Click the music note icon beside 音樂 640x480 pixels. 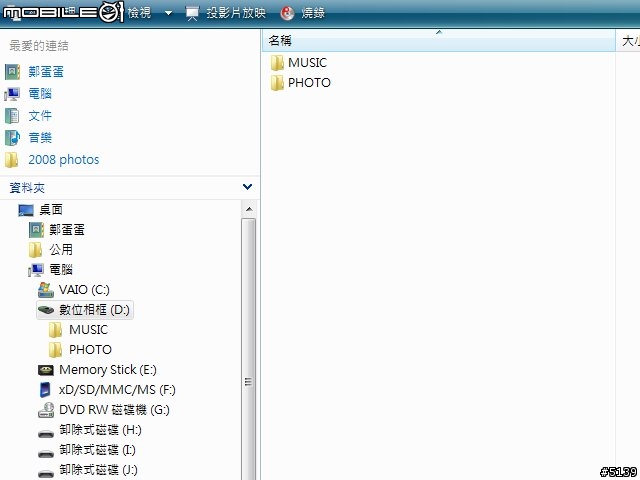[12, 138]
